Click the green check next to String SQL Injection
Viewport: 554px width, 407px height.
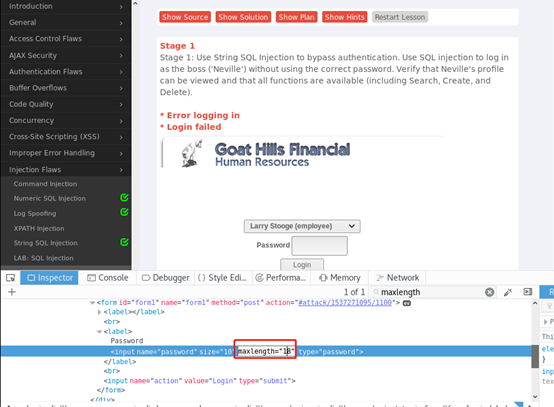(x=124, y=242)
